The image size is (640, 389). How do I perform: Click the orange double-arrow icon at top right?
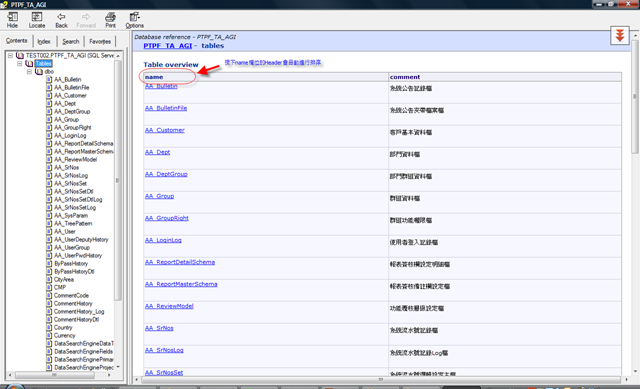pyautogui.click(x=620, y=36)
